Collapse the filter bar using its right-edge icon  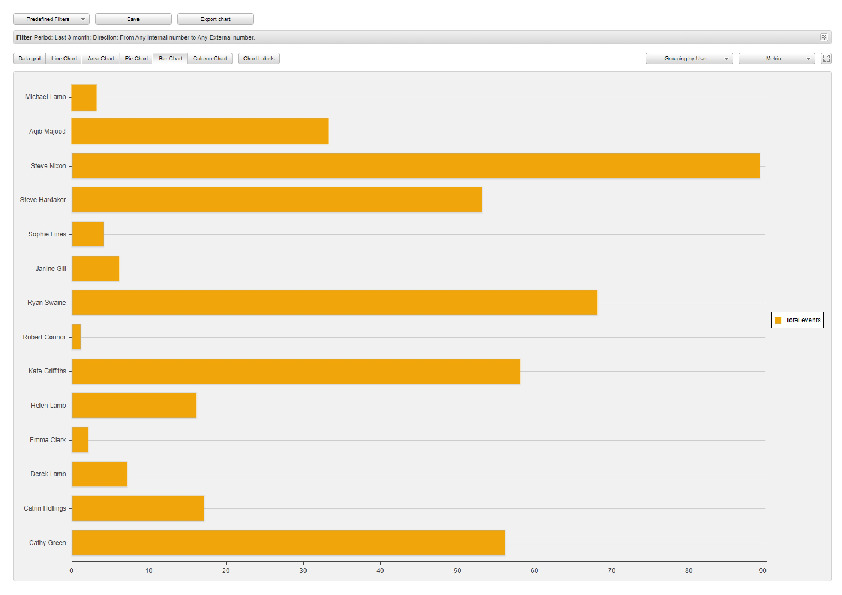[x=824, y=37]
